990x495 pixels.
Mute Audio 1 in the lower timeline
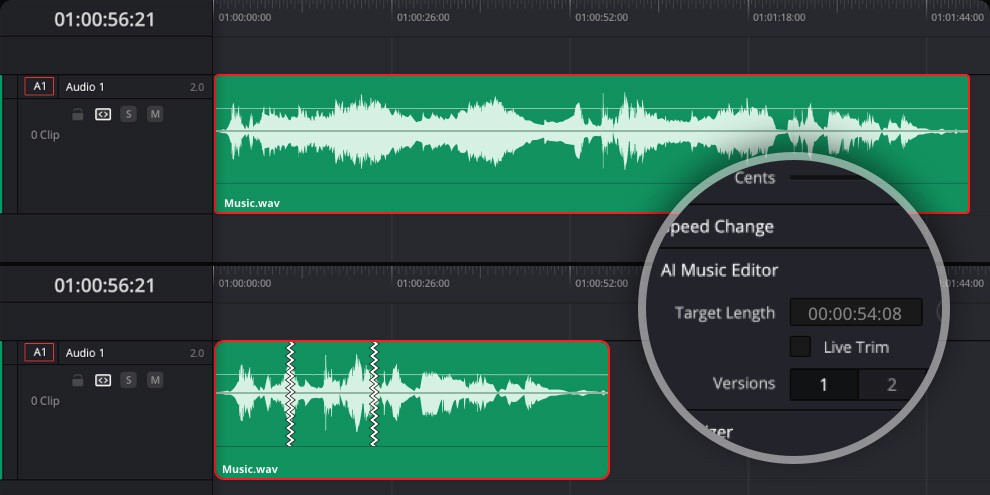click(x=154, y=380)
